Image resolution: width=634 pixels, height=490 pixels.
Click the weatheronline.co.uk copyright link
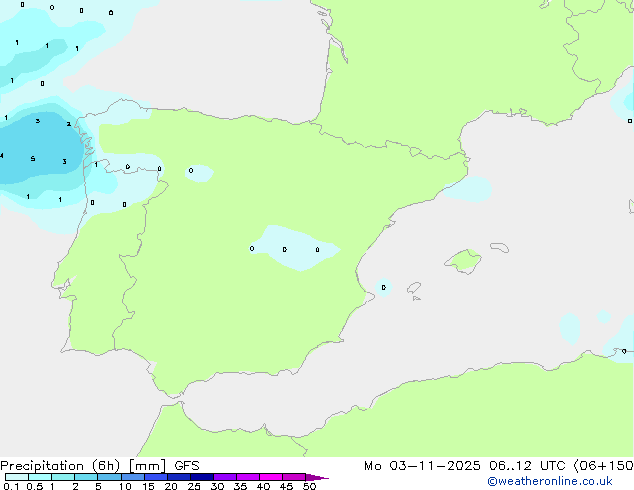click(550, 481)
